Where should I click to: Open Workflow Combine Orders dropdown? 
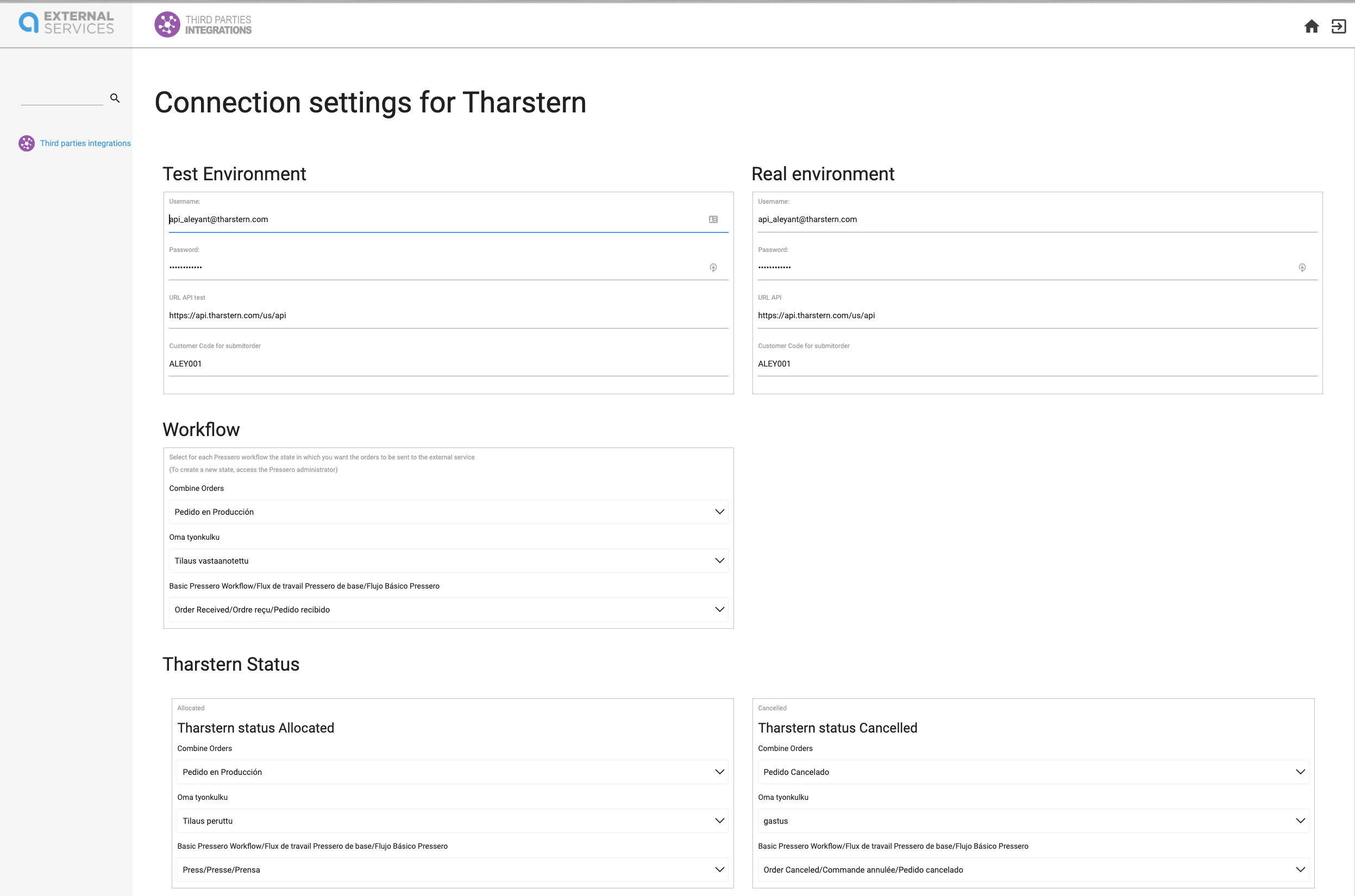(x=448, y=512)
